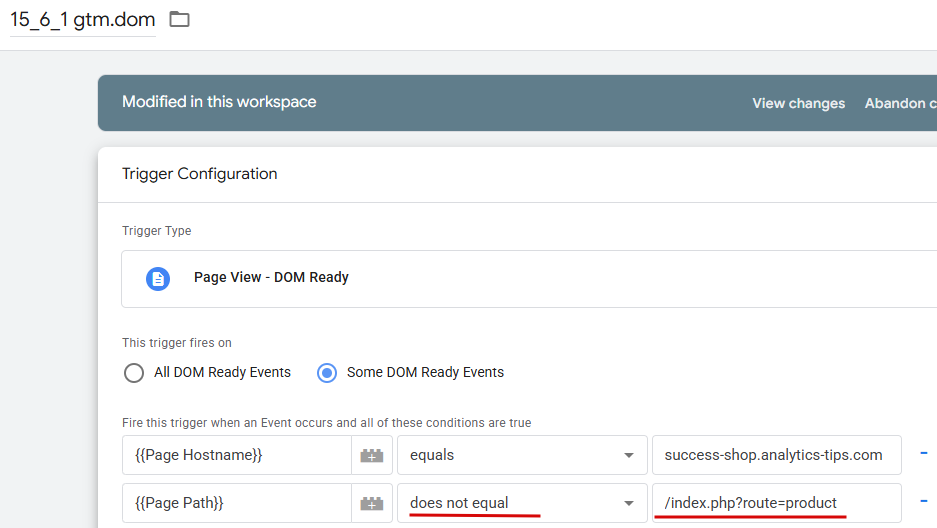Screen dimensions: 937x528
Task: Edit the trigger name 15_6_1 gtm.dom
Action: tap(82, 20)
